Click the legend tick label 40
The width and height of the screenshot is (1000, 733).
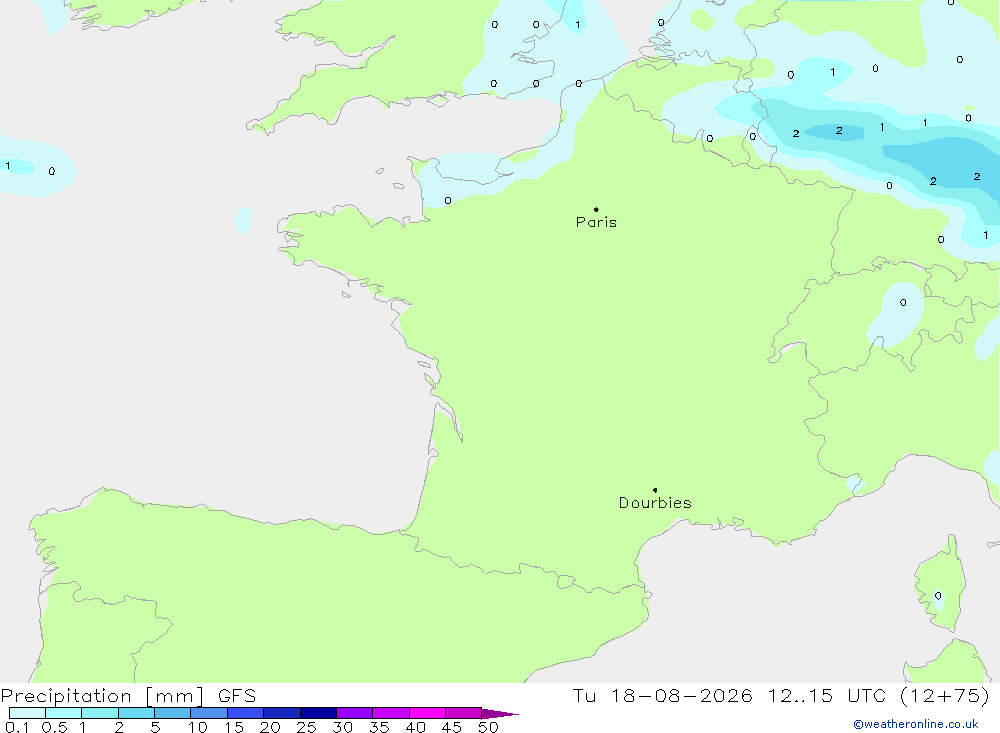tap(416, 727)
